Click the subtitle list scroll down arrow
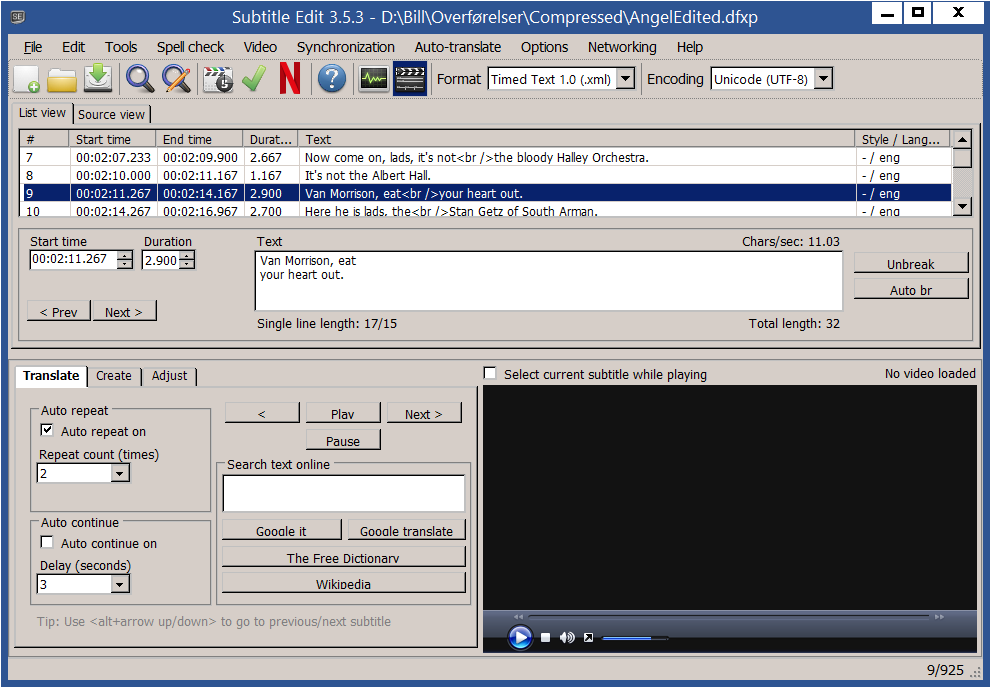The image size is (991, 688). pos(961,206)
